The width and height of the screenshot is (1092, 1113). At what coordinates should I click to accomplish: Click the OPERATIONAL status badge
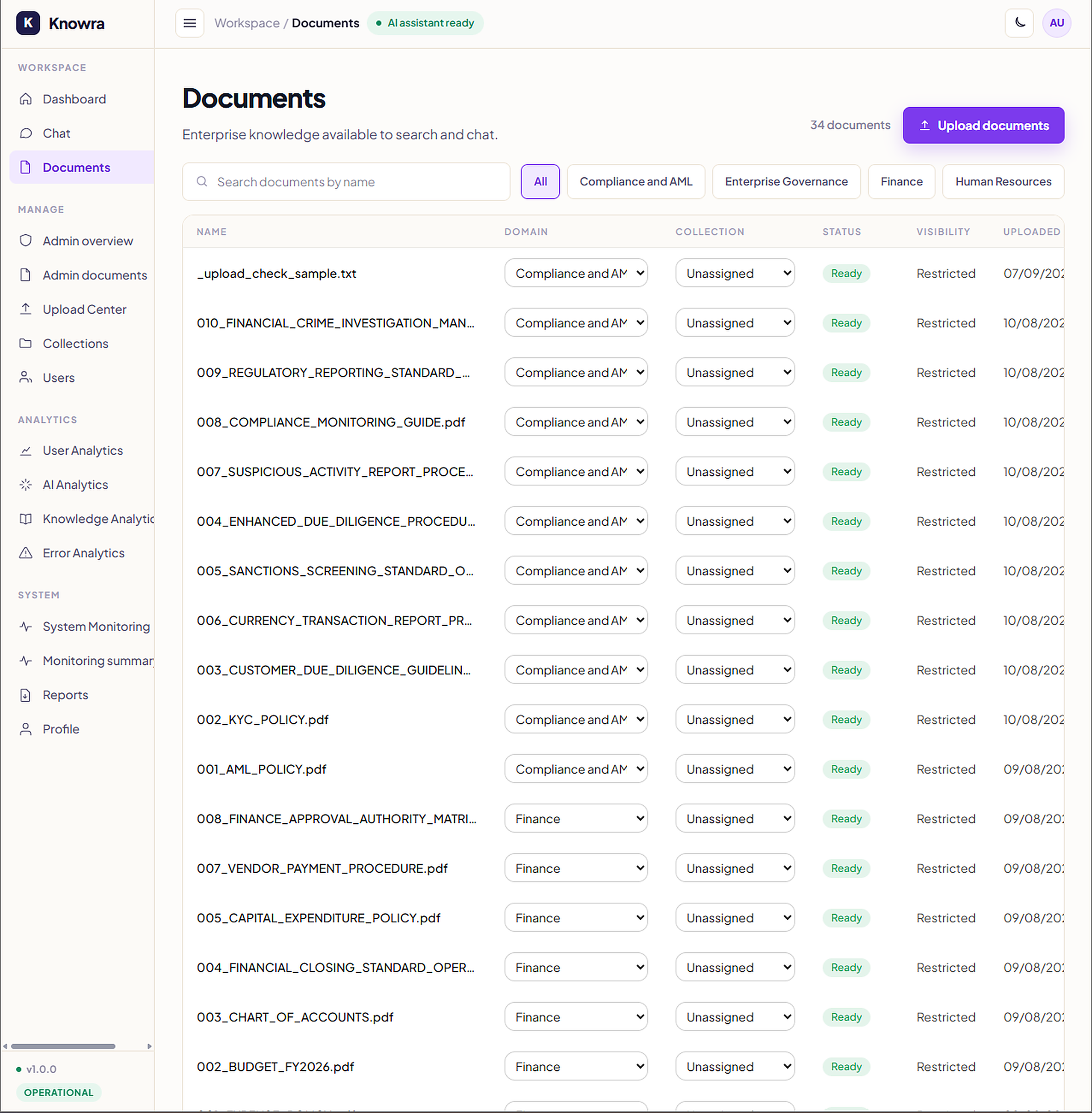click(59, 1092)
